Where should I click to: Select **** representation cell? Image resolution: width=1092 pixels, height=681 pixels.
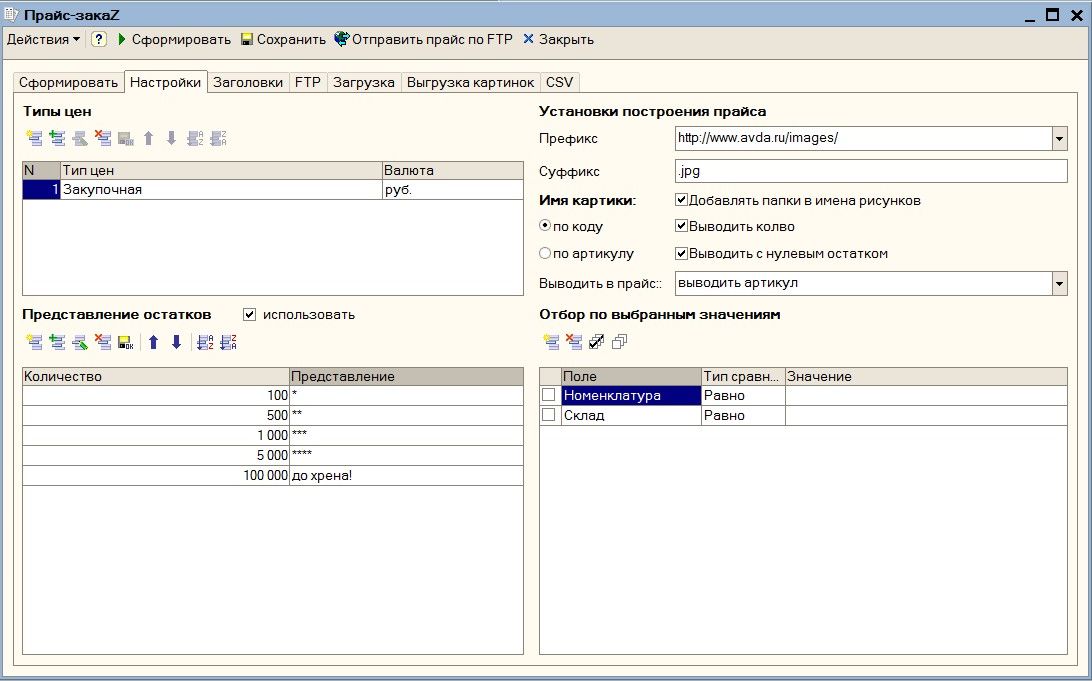pyautogui.click(x=406, y=455)
